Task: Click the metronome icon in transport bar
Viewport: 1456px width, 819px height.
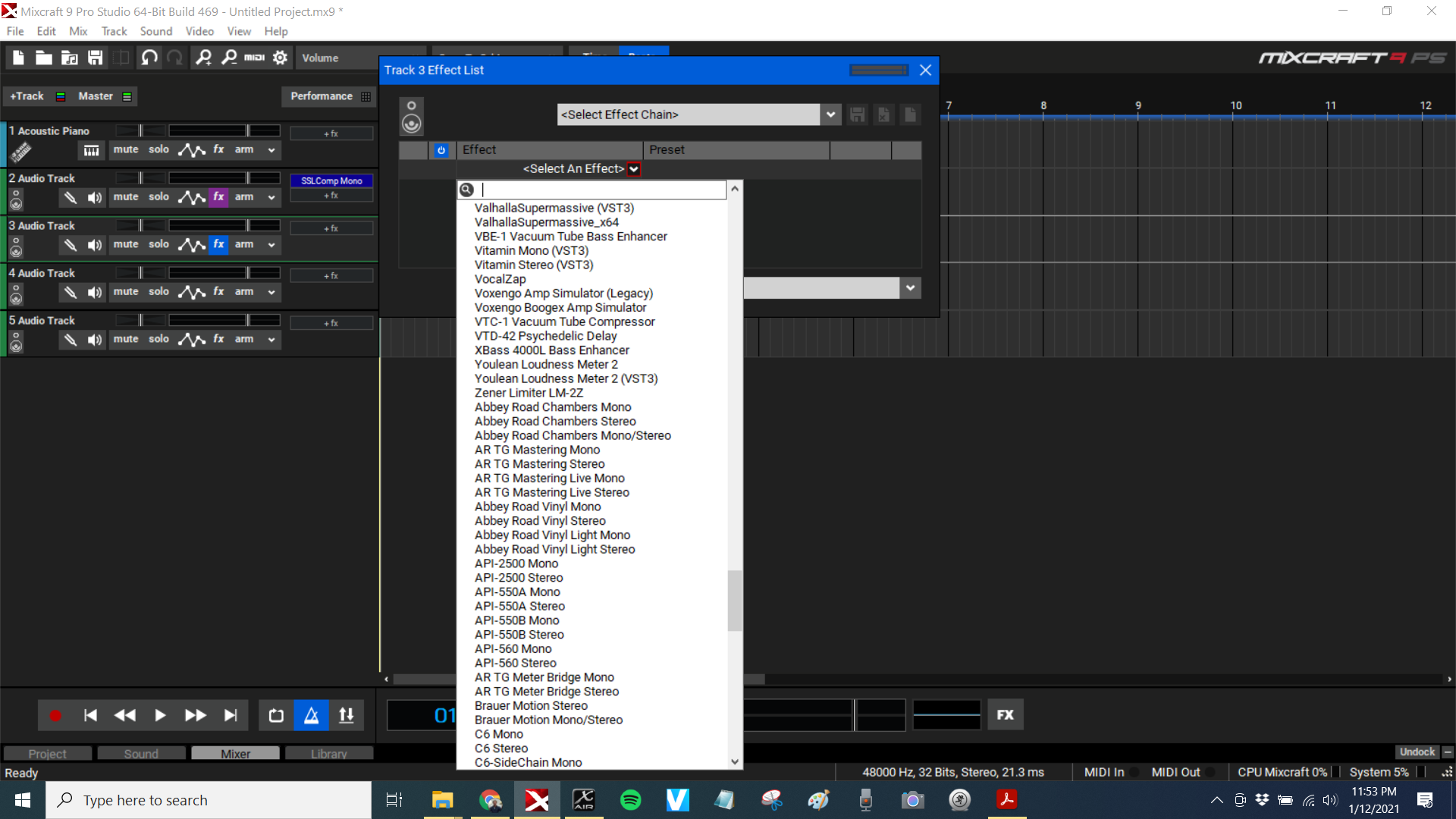Action: coord(311,715)
